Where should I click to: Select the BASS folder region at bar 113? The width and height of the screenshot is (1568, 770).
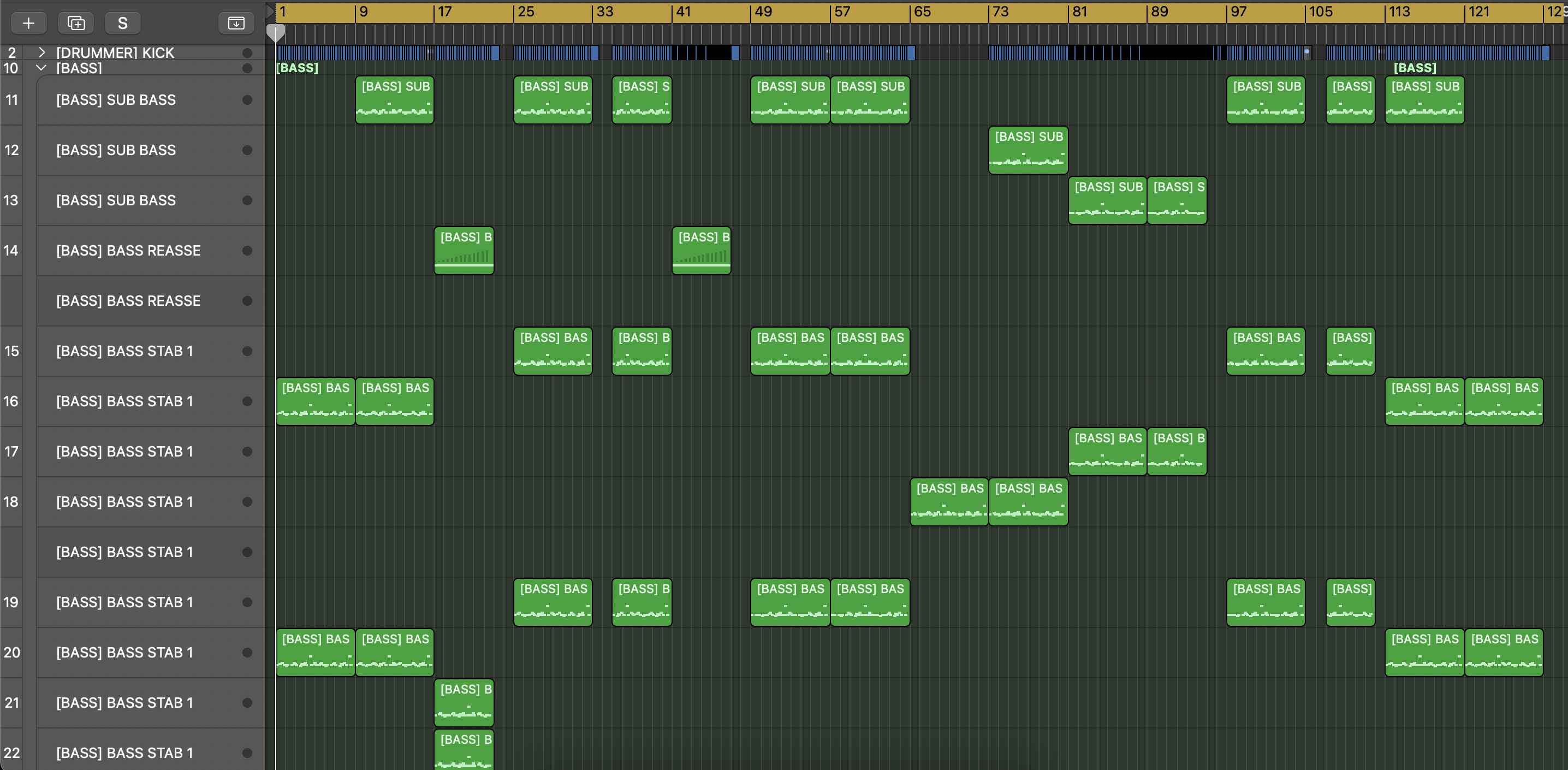[1415, 68]
